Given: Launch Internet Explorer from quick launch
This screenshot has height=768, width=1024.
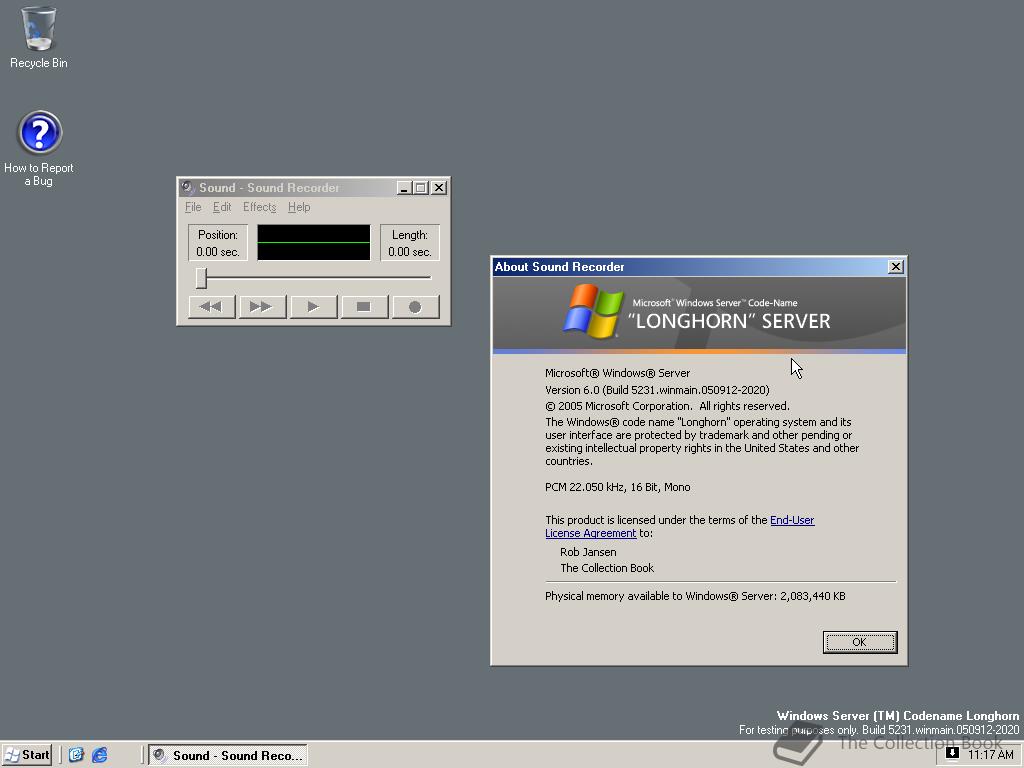Looking at the screenshot, I should (x=99, y=755).
